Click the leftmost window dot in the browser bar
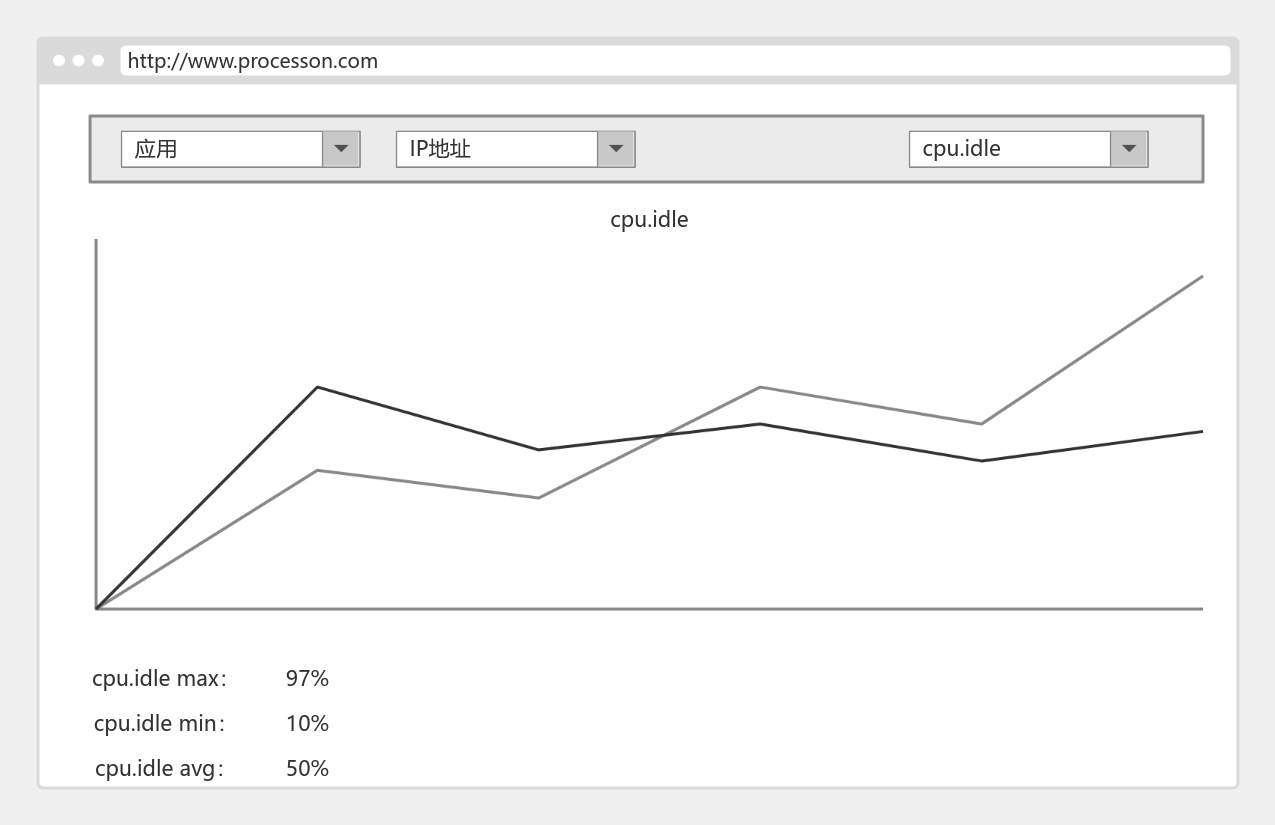This screenshot has width=1275, height=825. tap(59, 61)
